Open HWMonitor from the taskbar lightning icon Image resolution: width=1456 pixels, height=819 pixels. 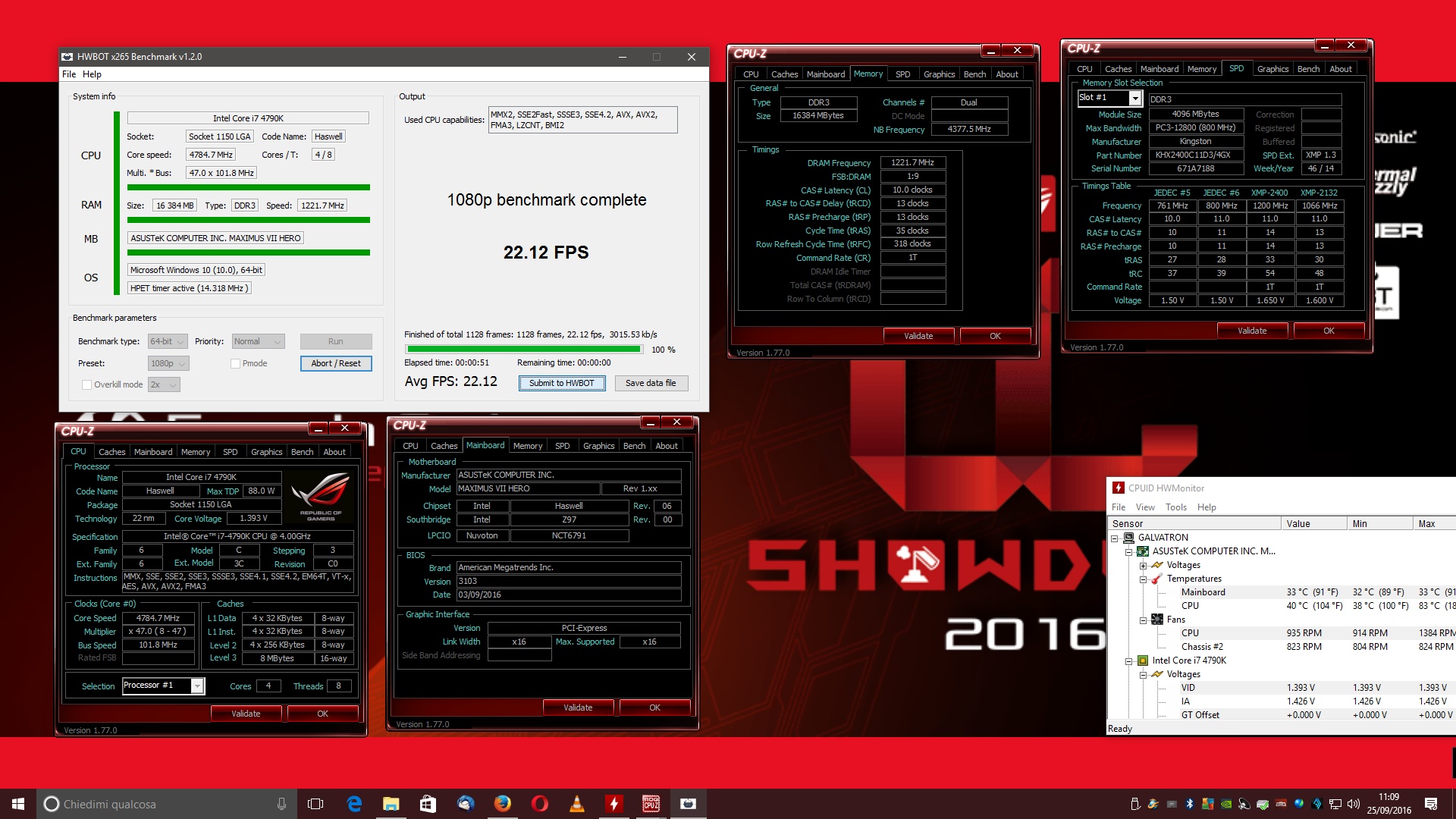tap(614, 804)
